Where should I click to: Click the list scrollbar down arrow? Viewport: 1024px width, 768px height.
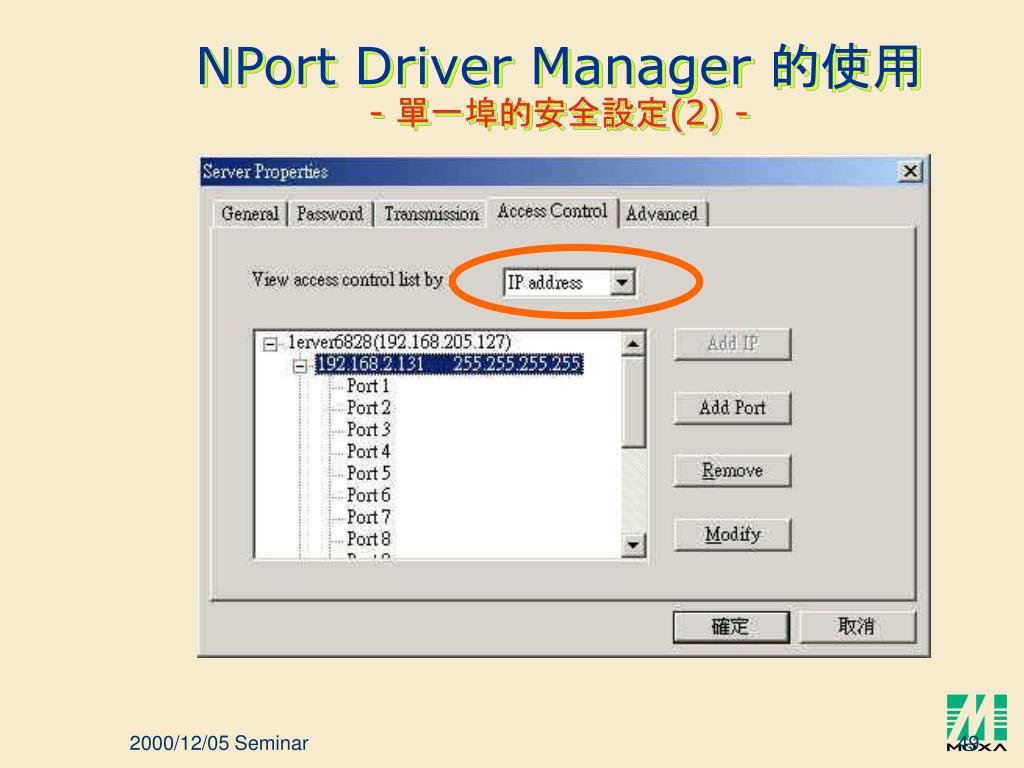pyautogui.click(x=633, y=544)
